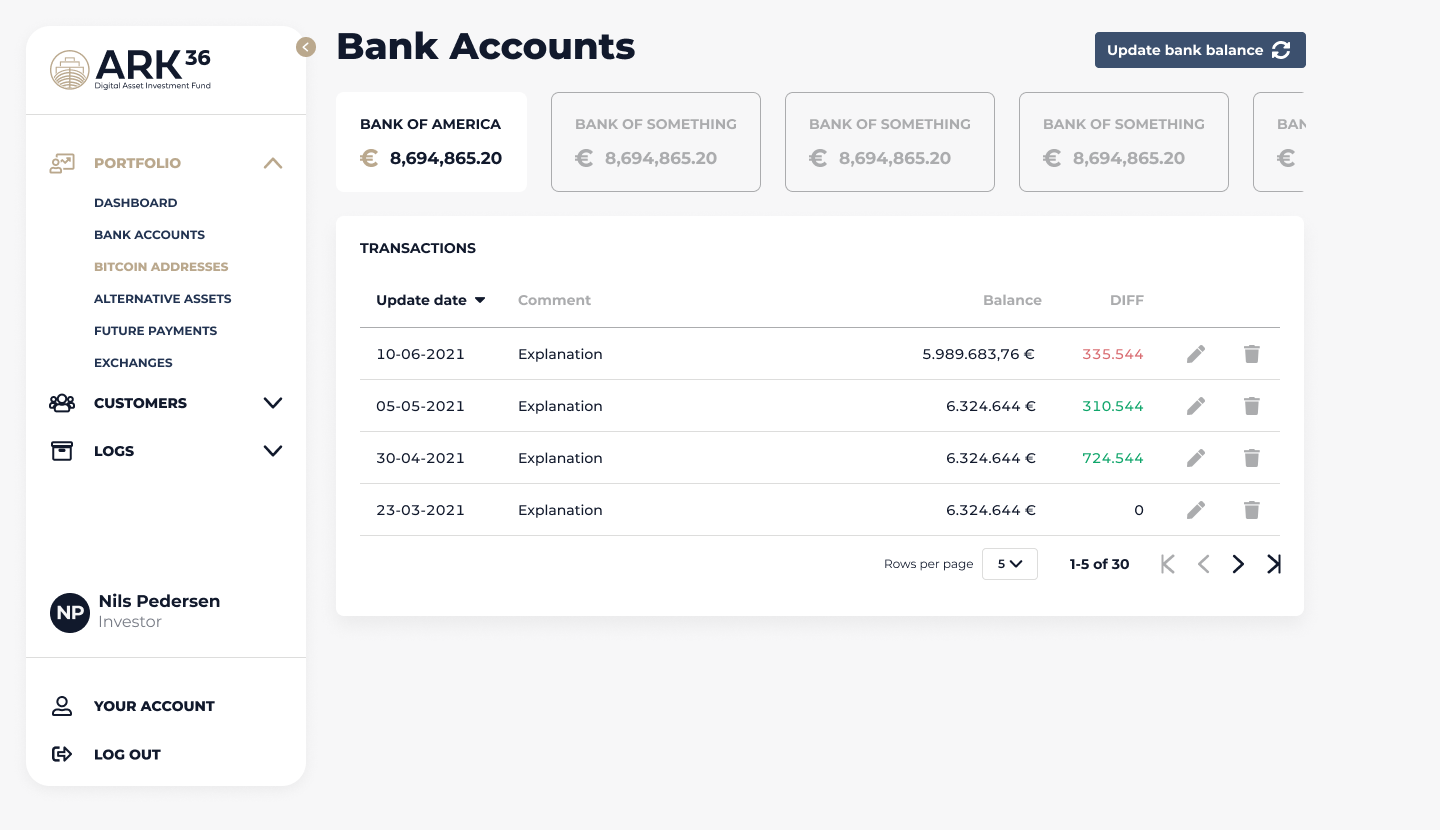
Task: Click the date 10-06-2021
Action: pyautogui.click(x=420, y=354)
